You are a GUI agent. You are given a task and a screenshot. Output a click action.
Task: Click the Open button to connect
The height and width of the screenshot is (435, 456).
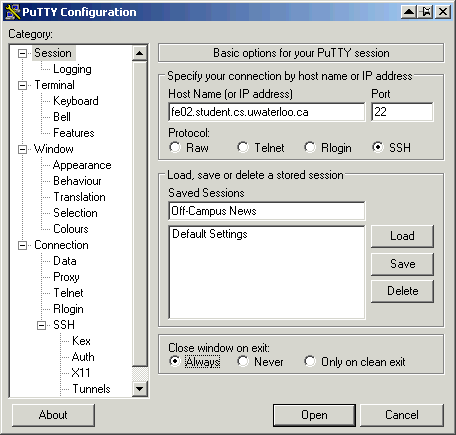click(x=314, y=415)
